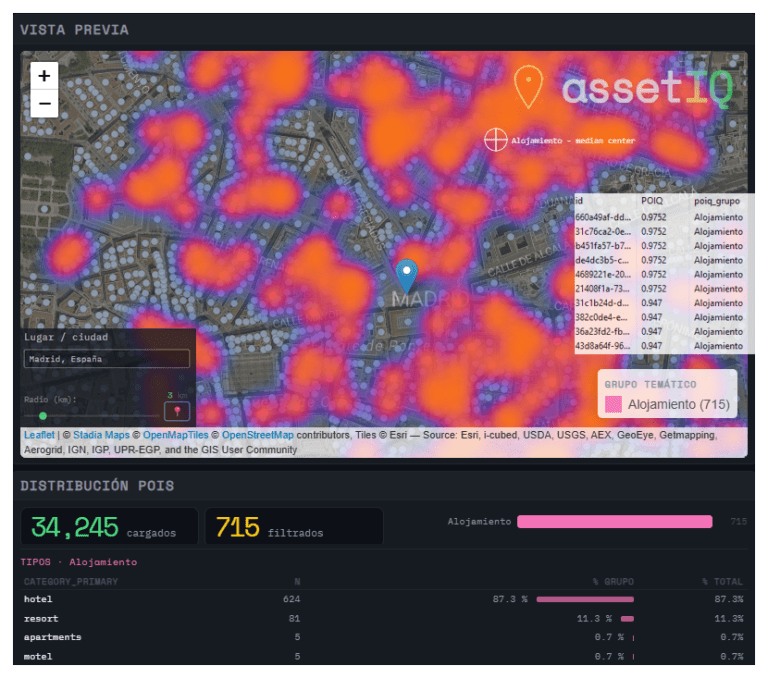Viewport: 768px width, 678px height.
Task: Click the 715 filtrados counter
Action: coord(294,527)
